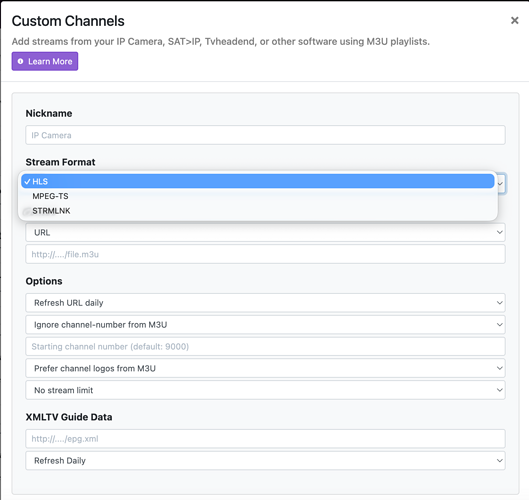The width and height of the screenshot is (529, 500).
Task: Click the XMLTV epg.xml URL field
Action: click(x=265, y=439)
